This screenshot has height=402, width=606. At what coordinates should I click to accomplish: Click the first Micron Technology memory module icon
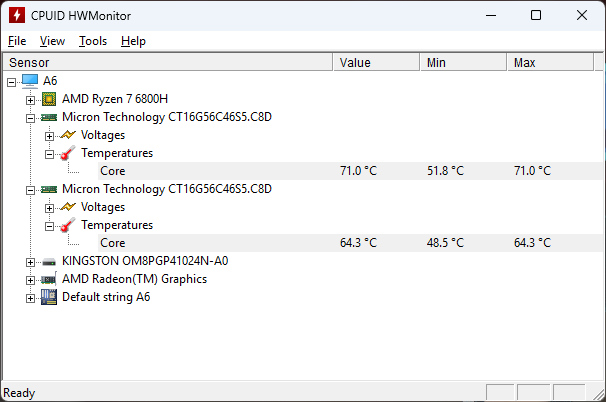tap(48, 117)
